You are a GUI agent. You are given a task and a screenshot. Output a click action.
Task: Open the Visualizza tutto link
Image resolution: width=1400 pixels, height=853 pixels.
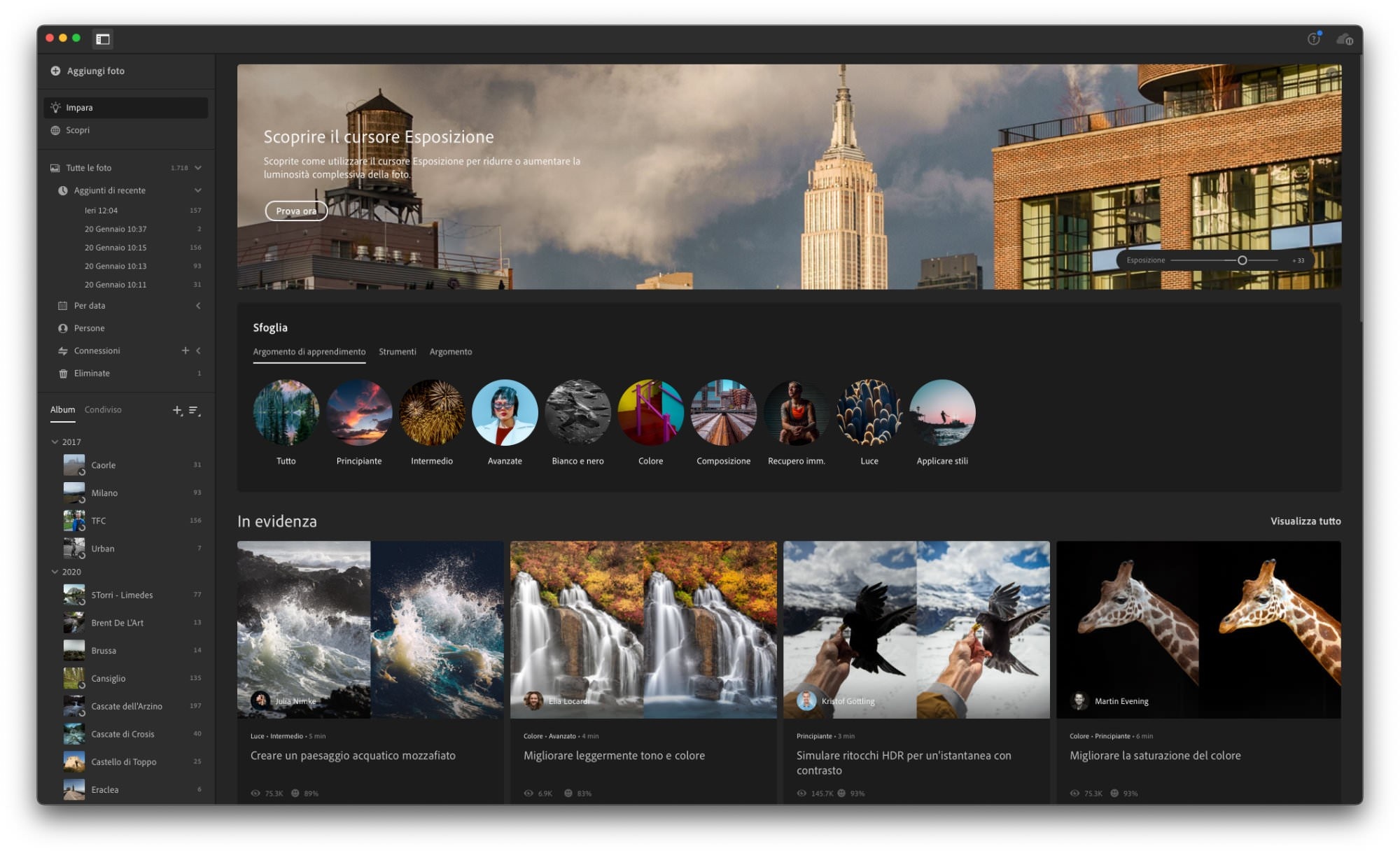(x=1305, y=521)
